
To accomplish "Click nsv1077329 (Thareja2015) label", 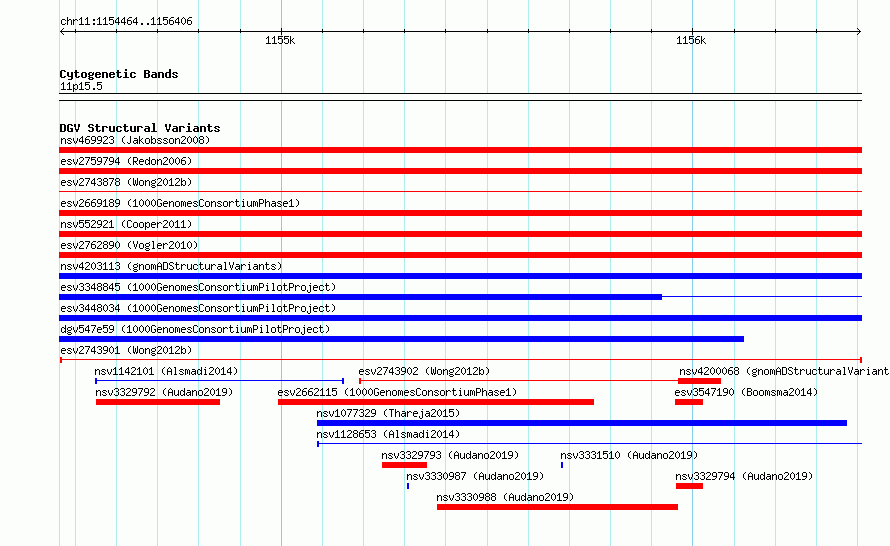I will (x=388, y=413).
